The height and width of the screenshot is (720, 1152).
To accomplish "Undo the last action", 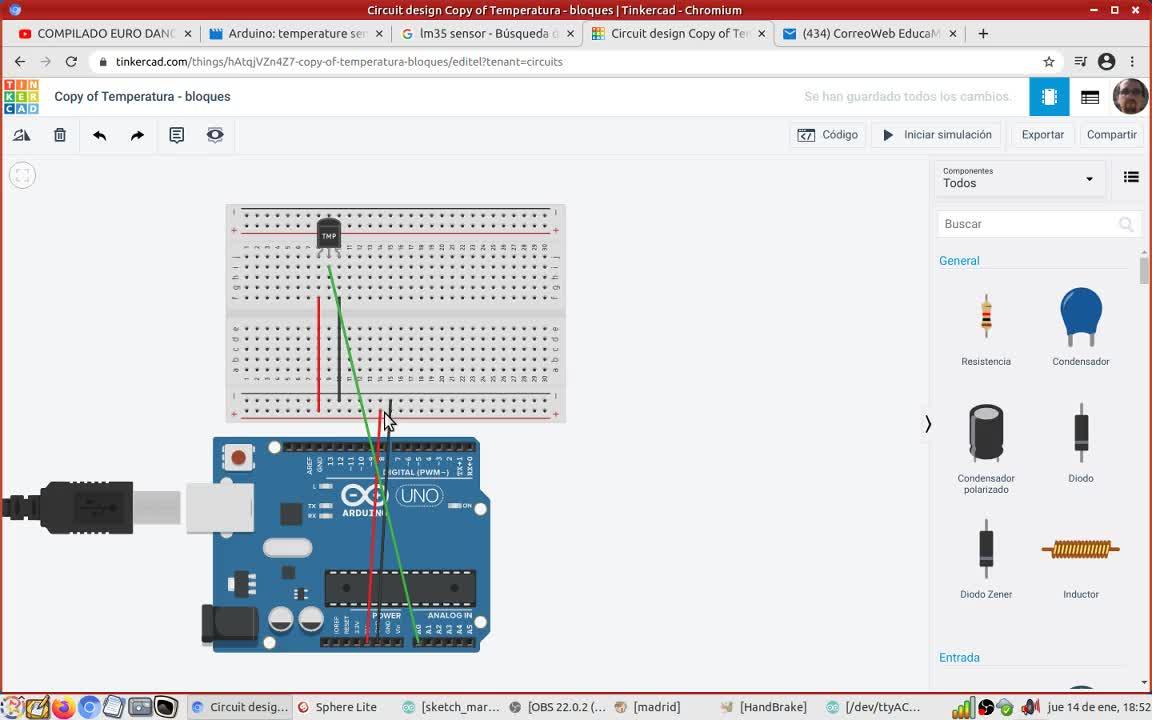I will point(99,135).
